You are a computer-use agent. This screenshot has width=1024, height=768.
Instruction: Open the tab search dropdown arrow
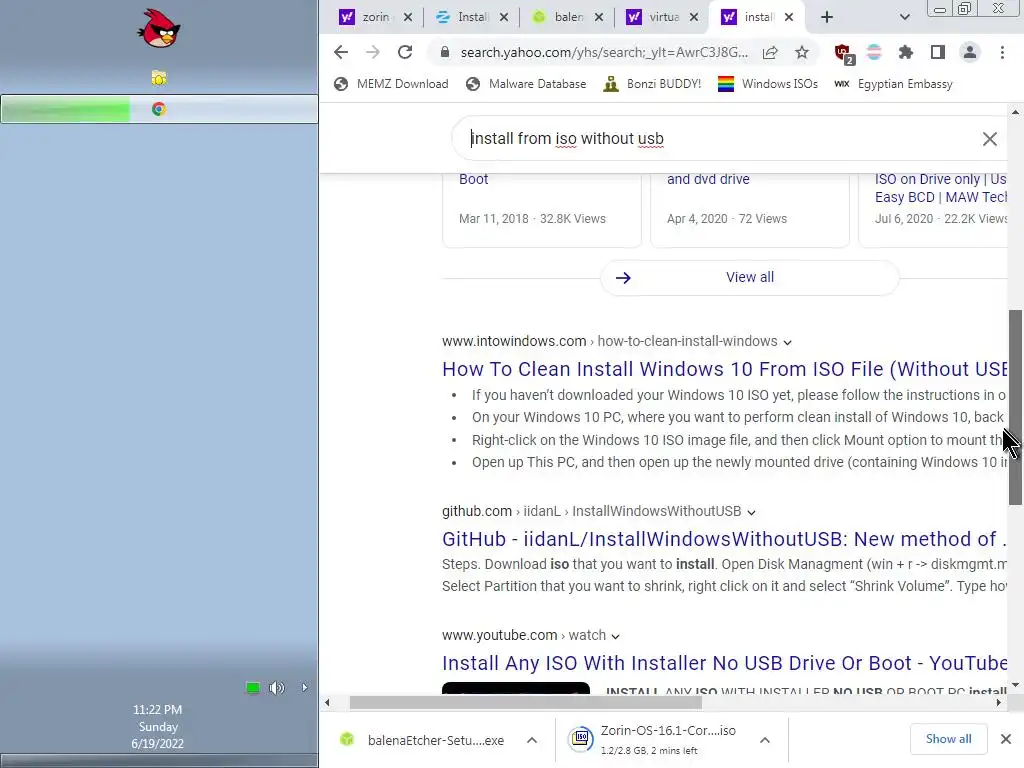tap(904, 17)
